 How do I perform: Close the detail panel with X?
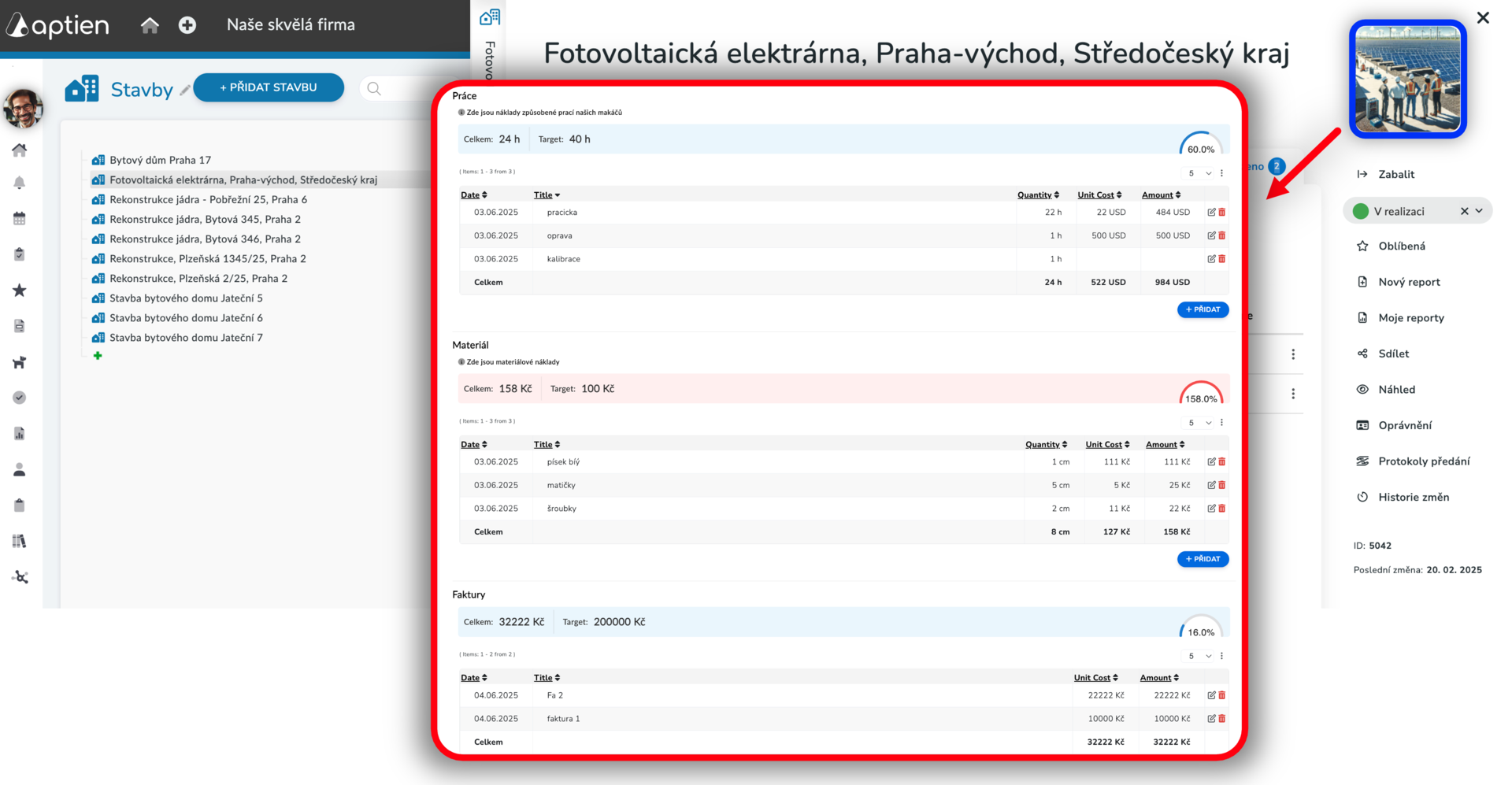tap(1483, 17)
